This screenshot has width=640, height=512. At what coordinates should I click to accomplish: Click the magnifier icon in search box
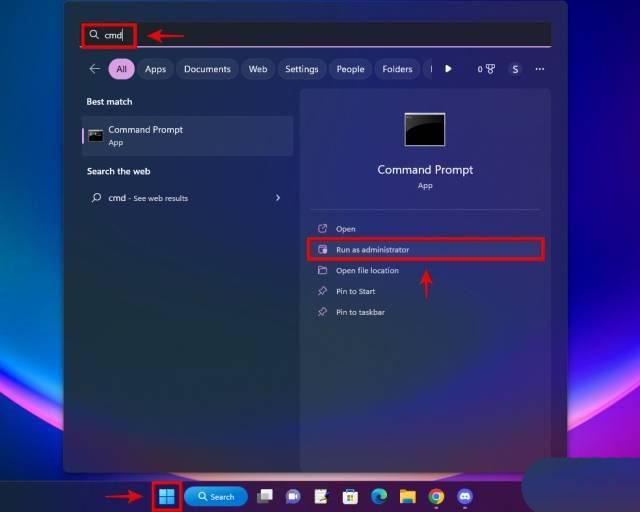click(x=94, y=35)
